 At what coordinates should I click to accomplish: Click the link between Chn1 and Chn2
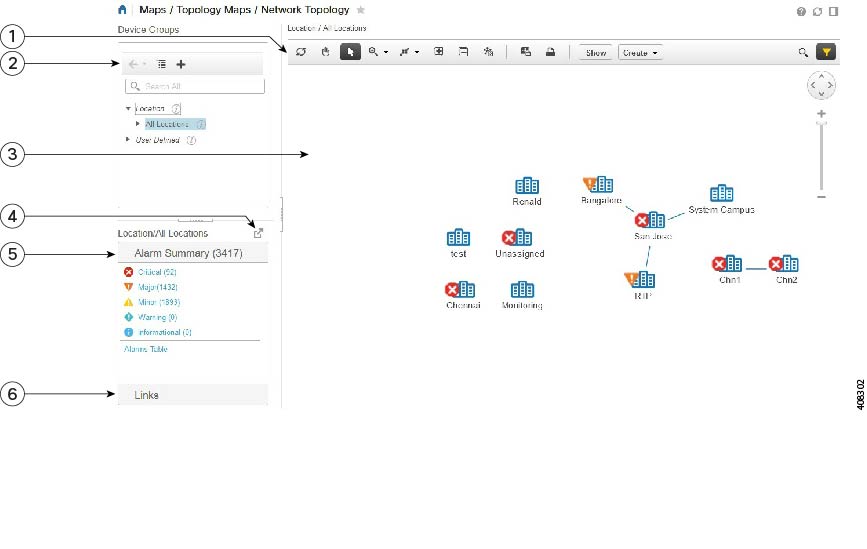tap(756, 269)
